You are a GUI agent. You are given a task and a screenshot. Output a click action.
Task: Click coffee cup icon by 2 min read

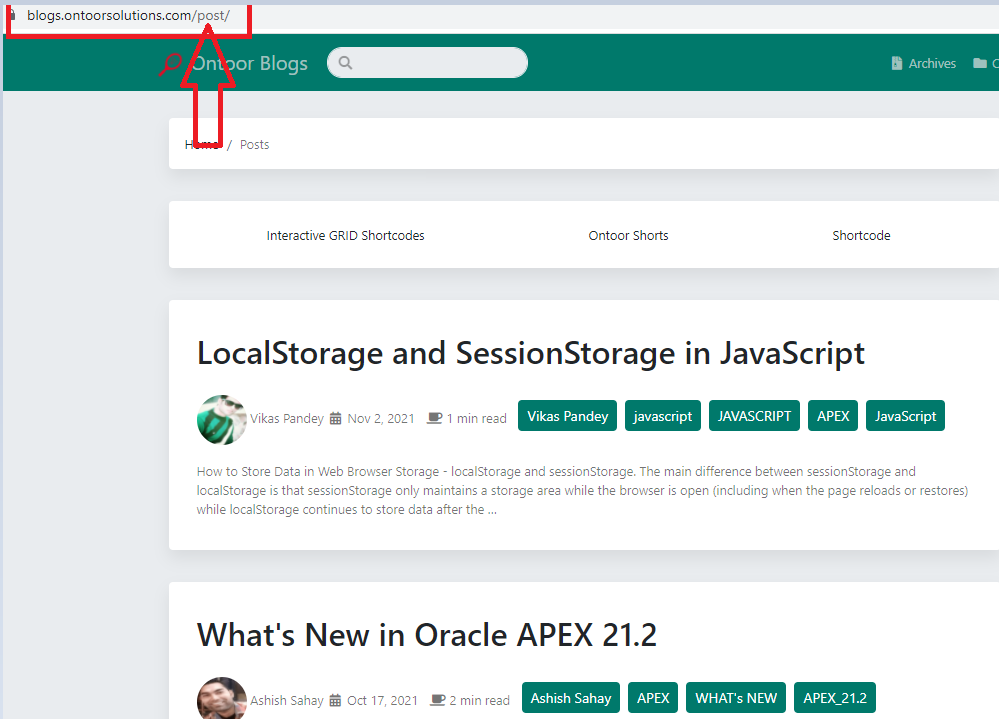tap(437, 700)
